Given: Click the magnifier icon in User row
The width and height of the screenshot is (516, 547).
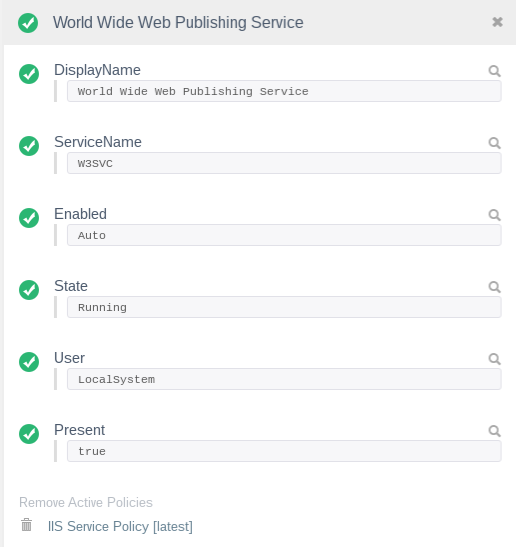Looking at the screenshot, I should click(x=494, y=359).
